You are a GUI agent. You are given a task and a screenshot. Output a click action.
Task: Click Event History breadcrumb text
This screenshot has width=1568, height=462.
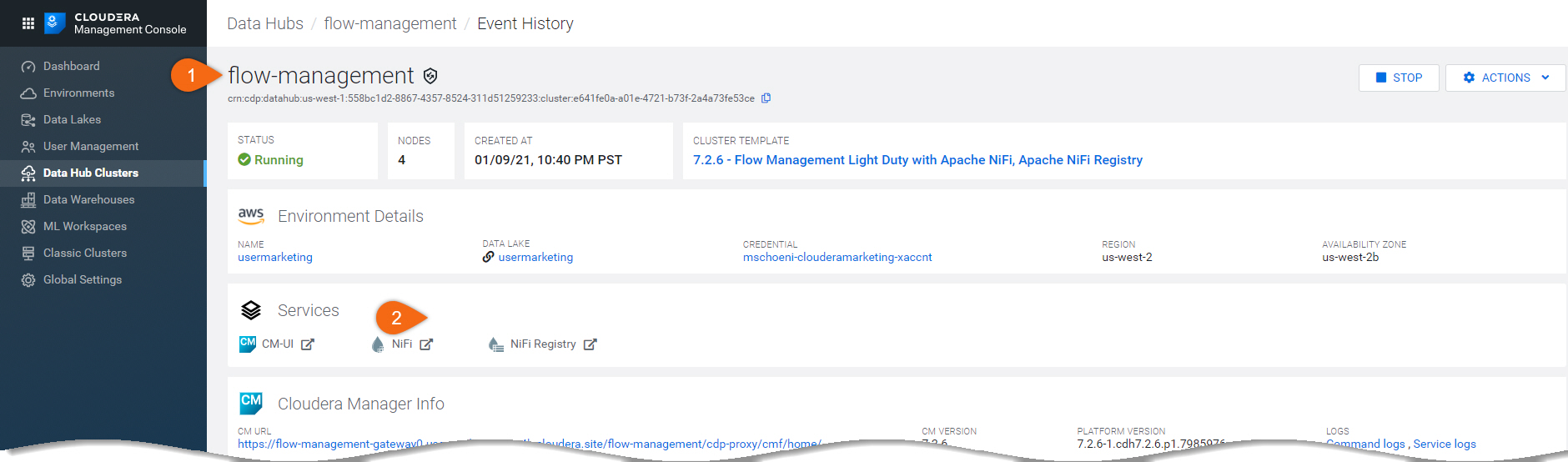click(x=525, y=23)
